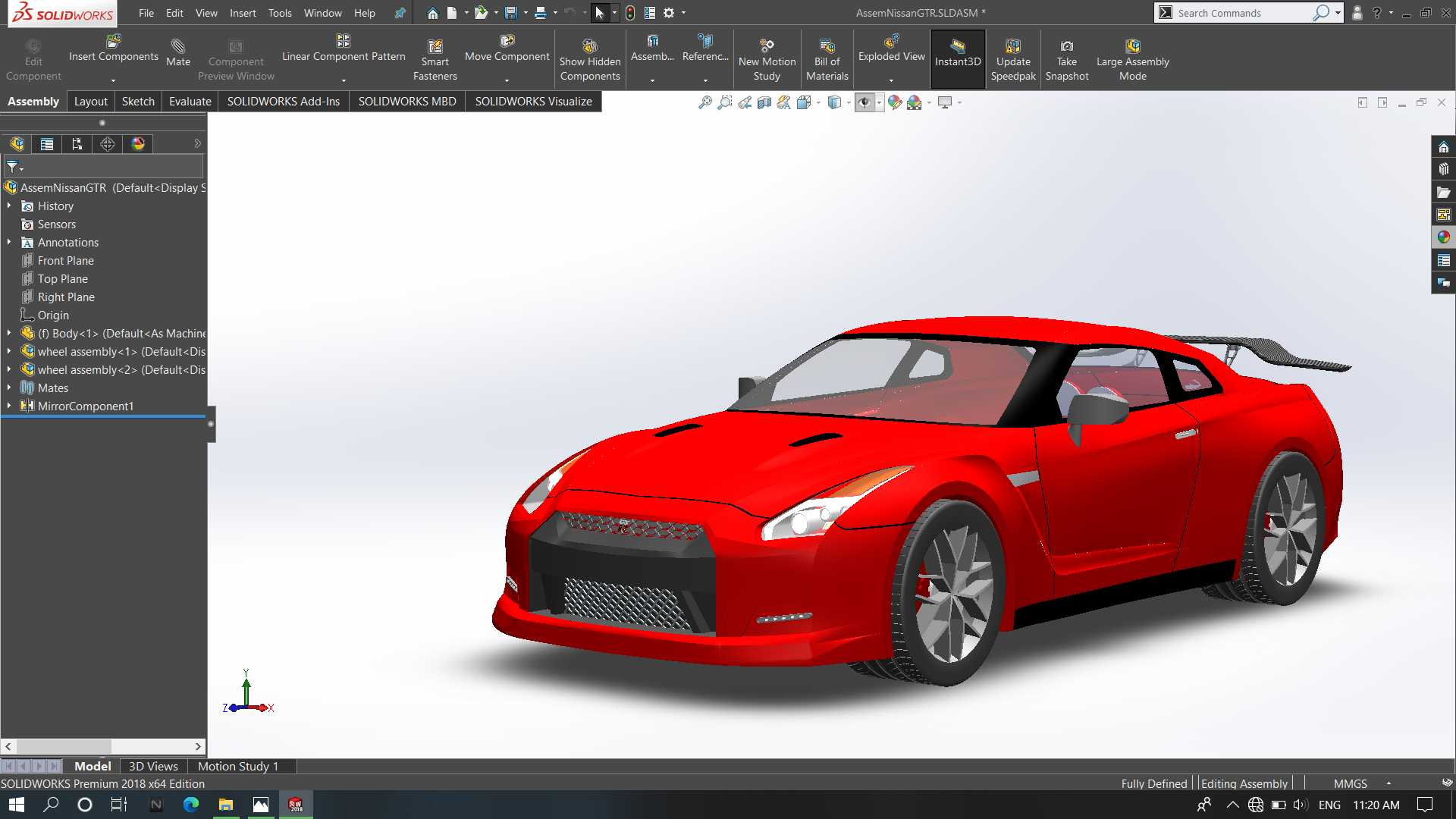The width and height of the screenshot is (1456, 819).
Task: Start a New Motion Study
Action: click(767, 61)
